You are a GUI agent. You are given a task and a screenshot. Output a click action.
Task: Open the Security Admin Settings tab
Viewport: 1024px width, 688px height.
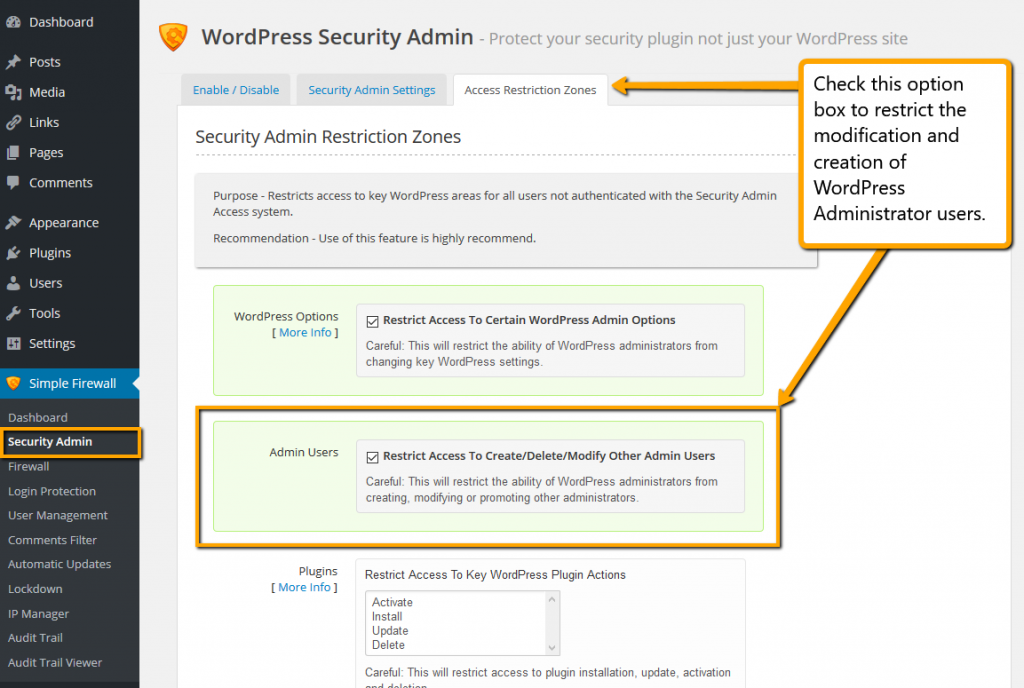371,89
